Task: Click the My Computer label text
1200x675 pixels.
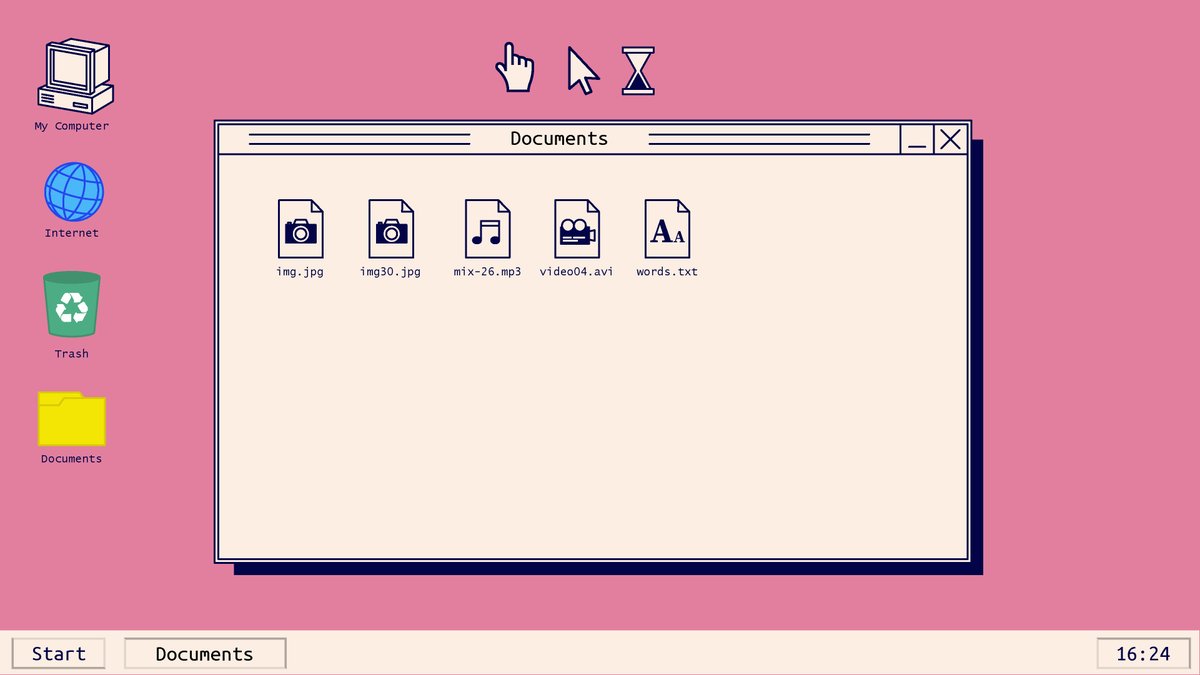Action: click(70, 125)
